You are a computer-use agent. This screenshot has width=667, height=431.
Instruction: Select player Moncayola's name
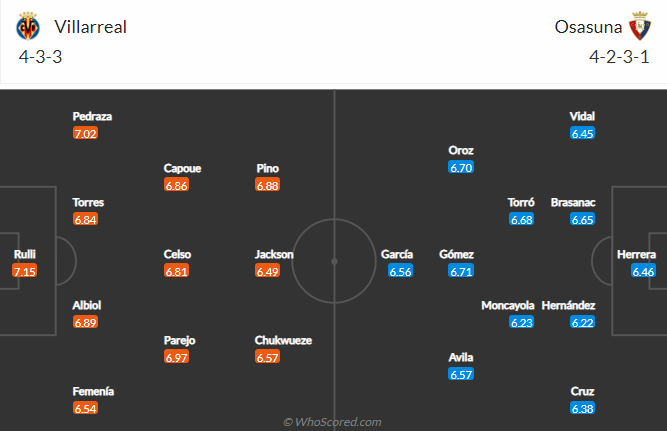508,305
